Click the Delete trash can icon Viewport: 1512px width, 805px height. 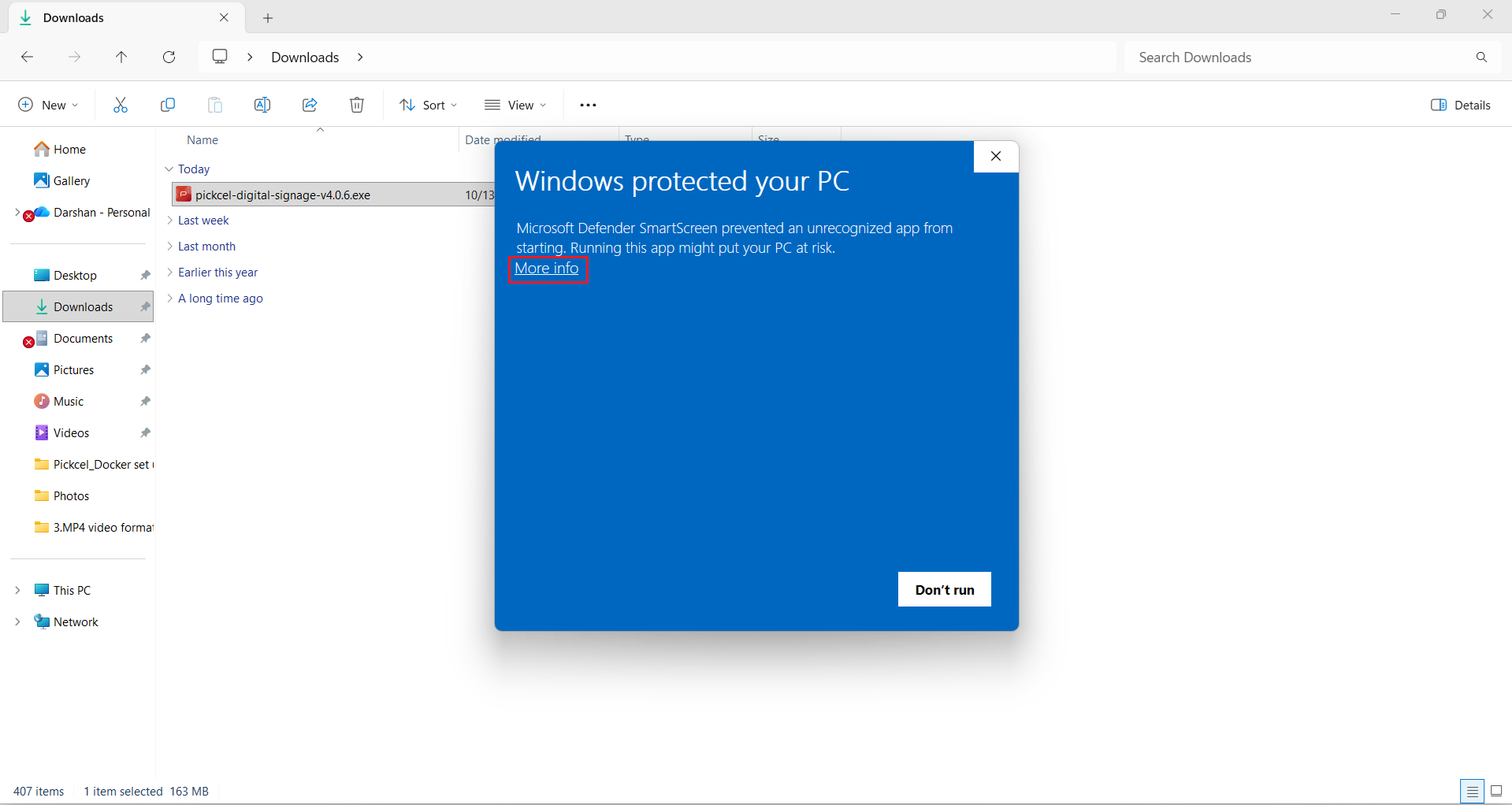[x=357, y=105]
